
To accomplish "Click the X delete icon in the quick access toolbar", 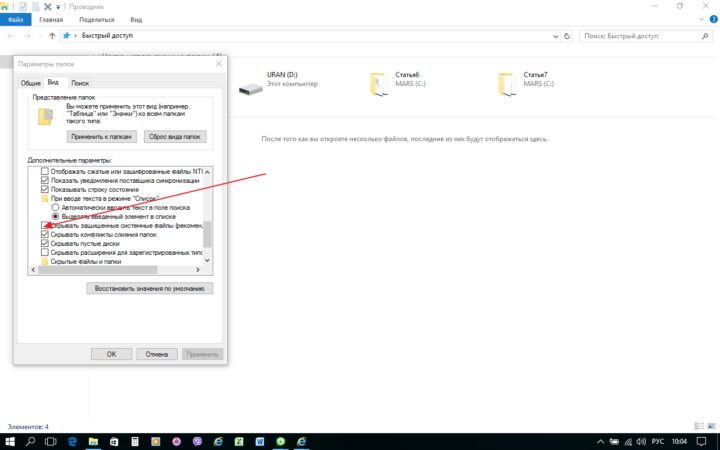I will 47,6.
